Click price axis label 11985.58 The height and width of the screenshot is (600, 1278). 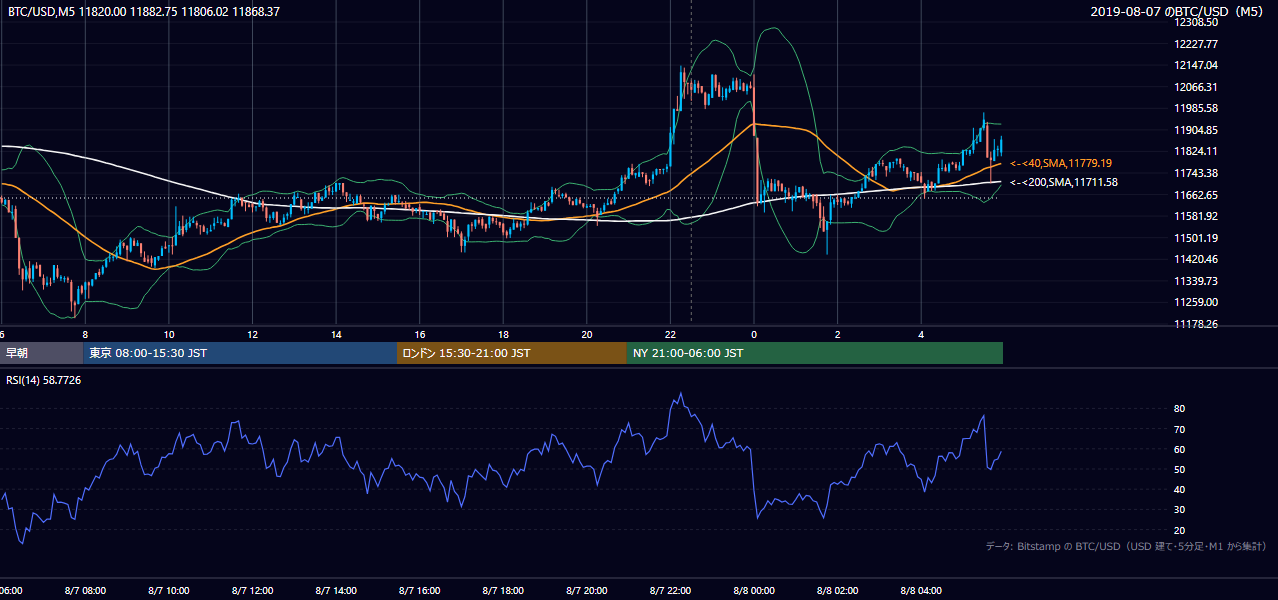pos(1196,108)
